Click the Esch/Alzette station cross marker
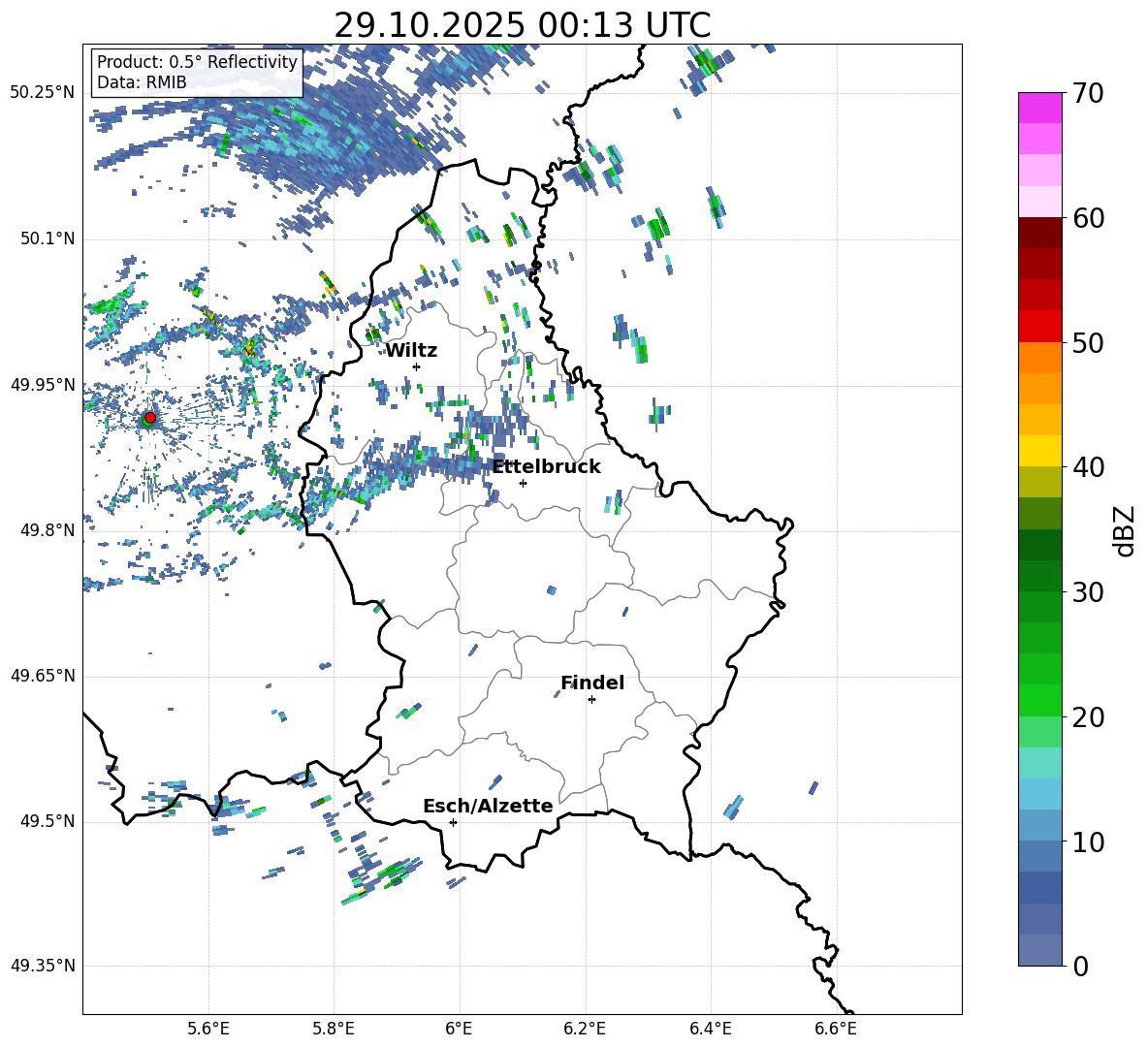This screenshot has width=1148, height=1048. tap(453, 822)
